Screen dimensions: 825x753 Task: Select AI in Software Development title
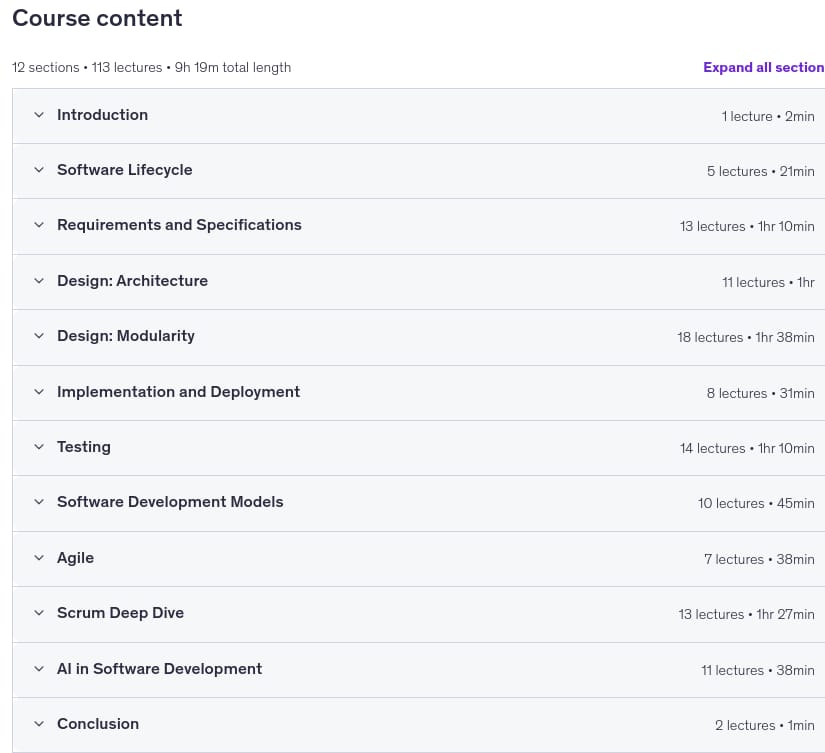(x=159, y=669)
